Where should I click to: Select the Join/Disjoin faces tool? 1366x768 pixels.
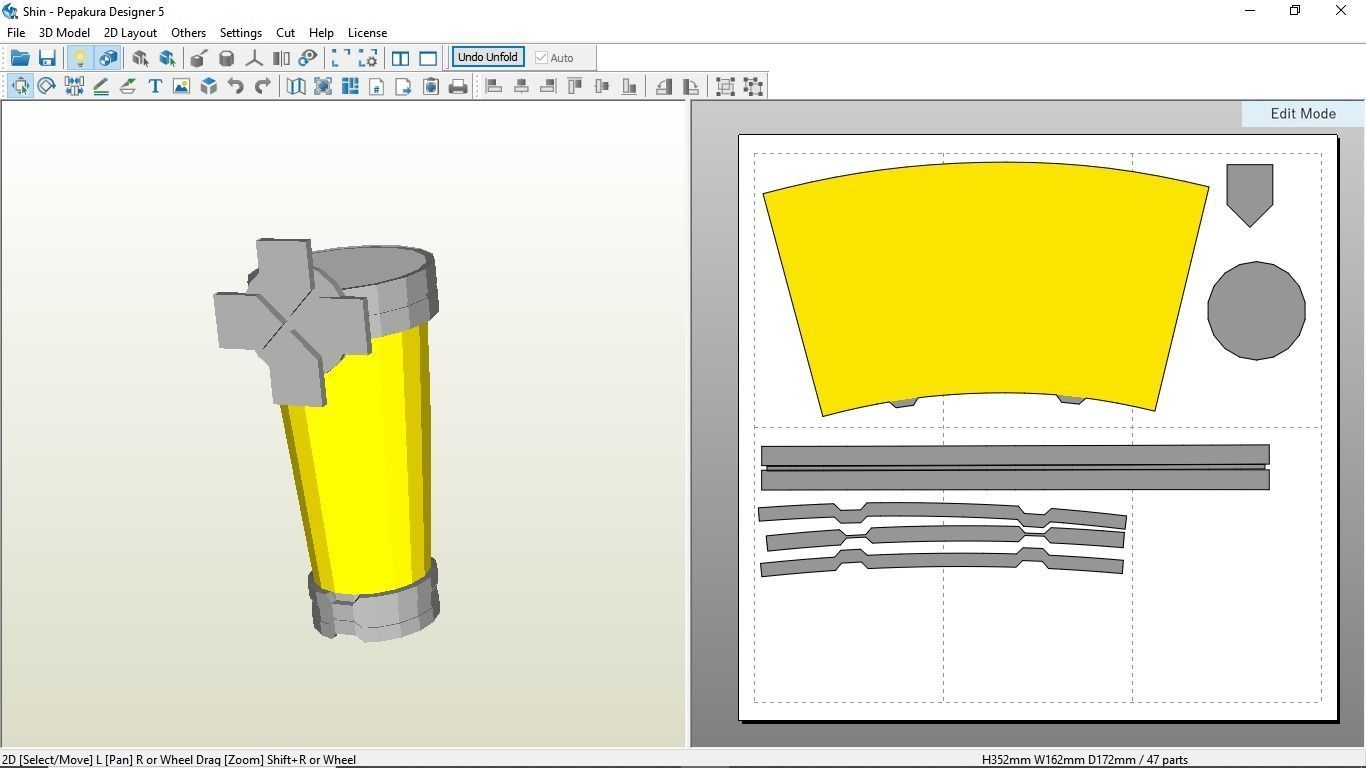tap(74, 87)
